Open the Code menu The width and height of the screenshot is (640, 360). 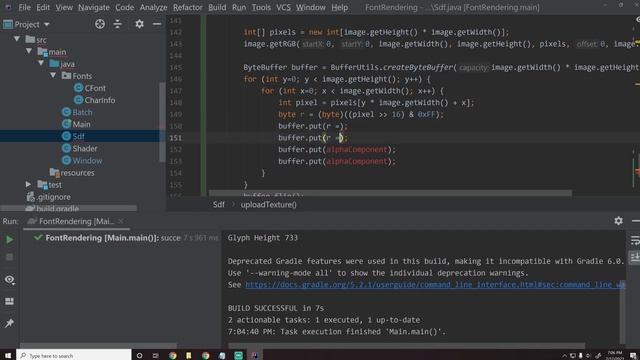tap(124, 7)
